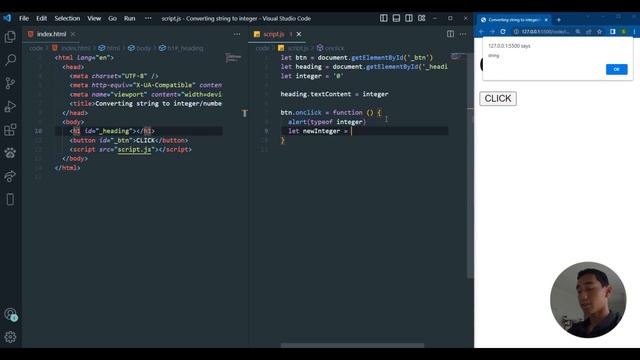Open the h1#_heading breadcrumb

click(181, 48)
